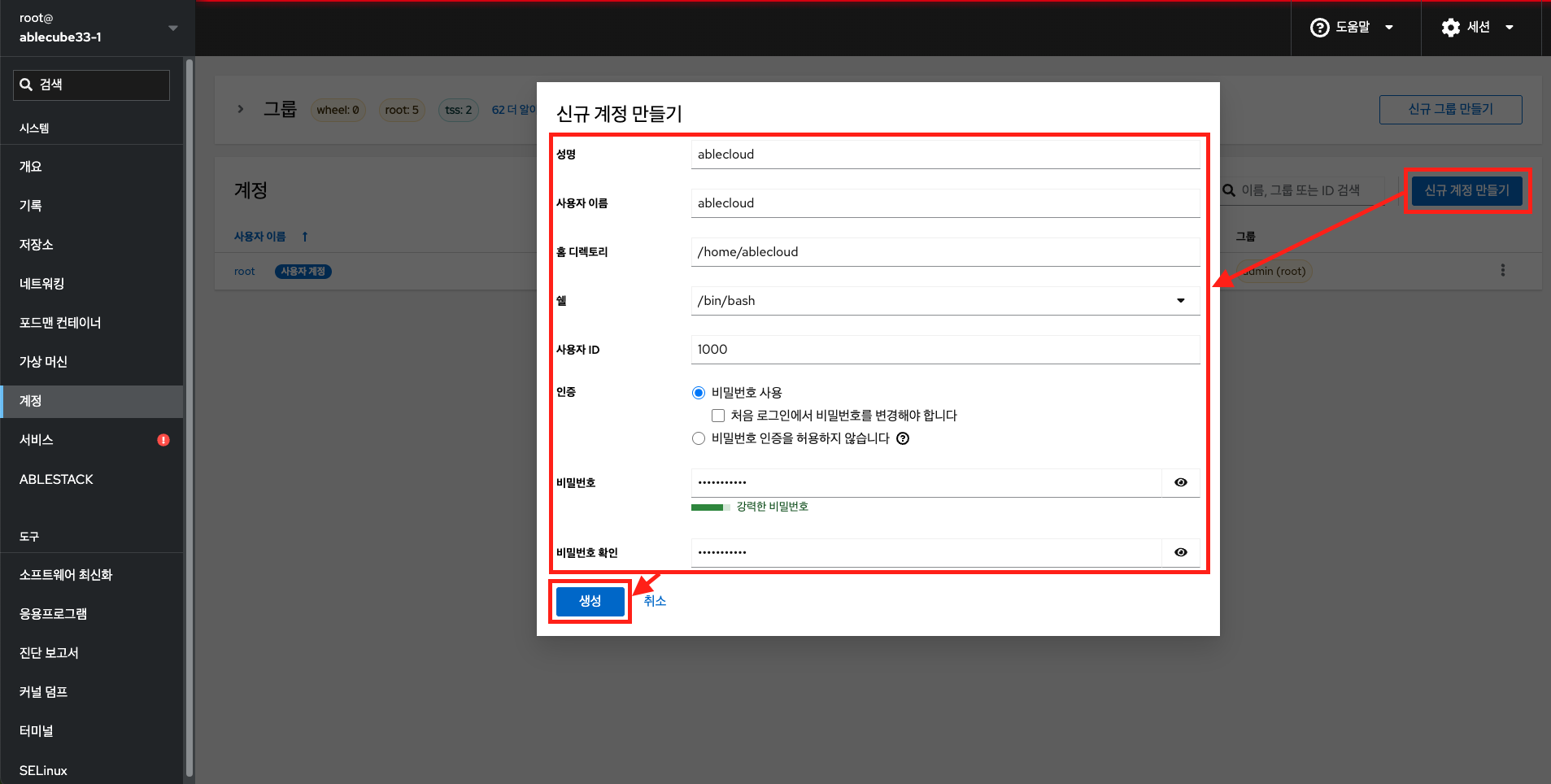Click the 생성 button
Screen dimensions: 1551x784
[590, 601]
